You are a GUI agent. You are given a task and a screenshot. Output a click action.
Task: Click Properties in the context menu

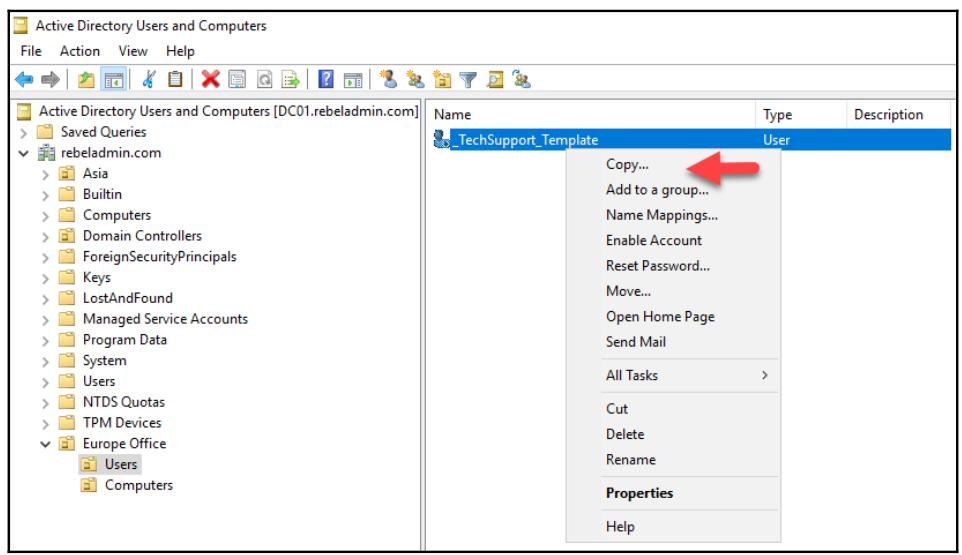tap(639, 493)
